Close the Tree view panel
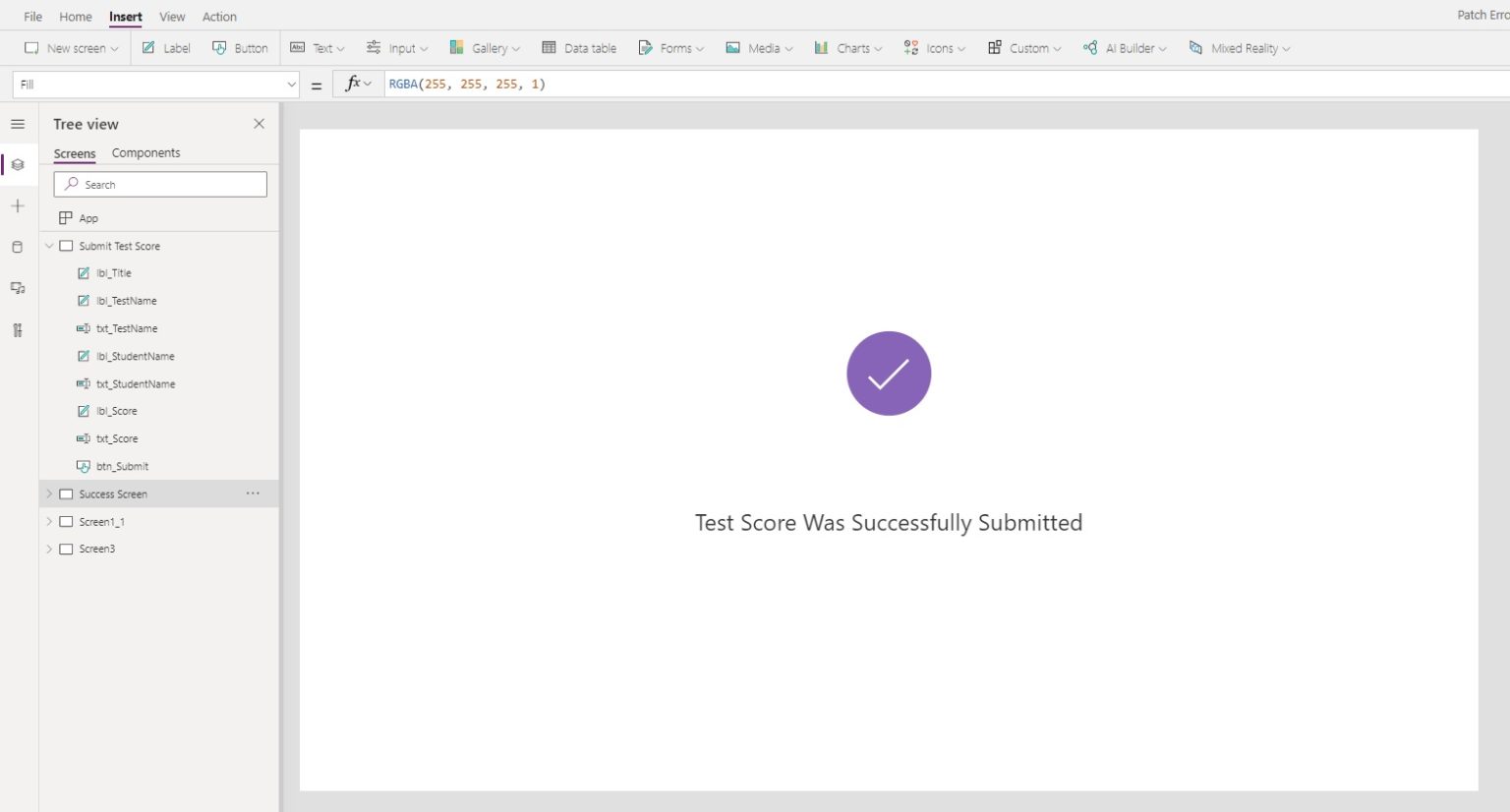Screen dimensions: 1510x812 point(259,124)
